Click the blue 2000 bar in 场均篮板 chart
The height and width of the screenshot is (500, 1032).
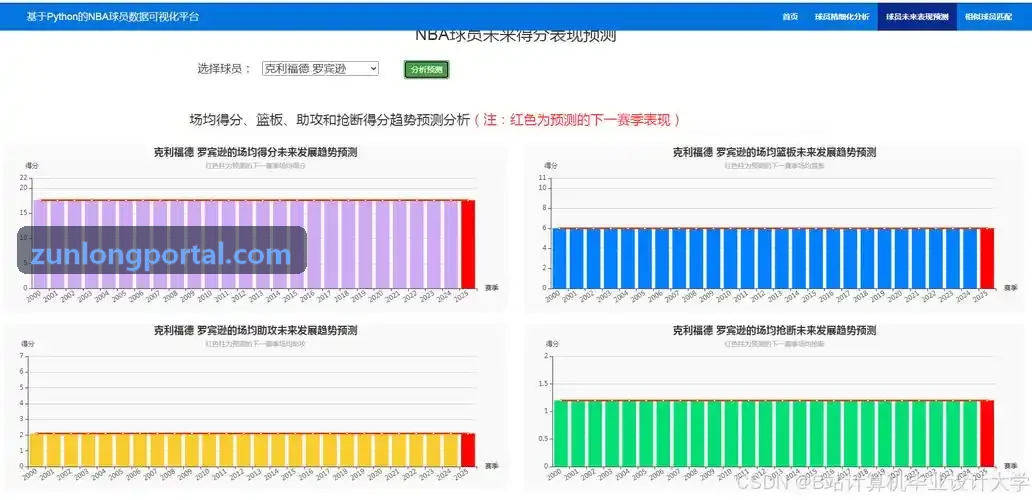[x=559, y=258]
